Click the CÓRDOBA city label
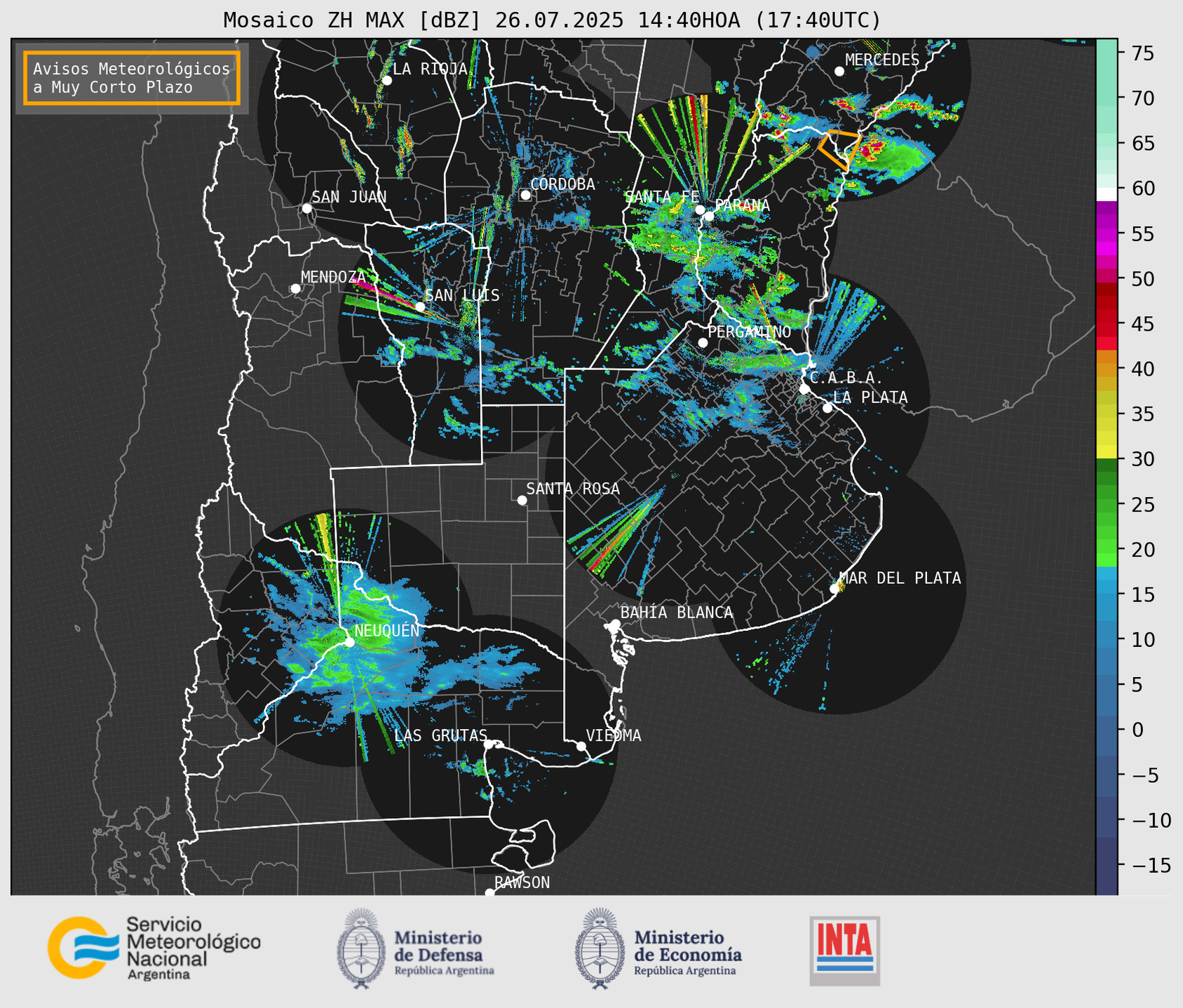 click(562, 184)
